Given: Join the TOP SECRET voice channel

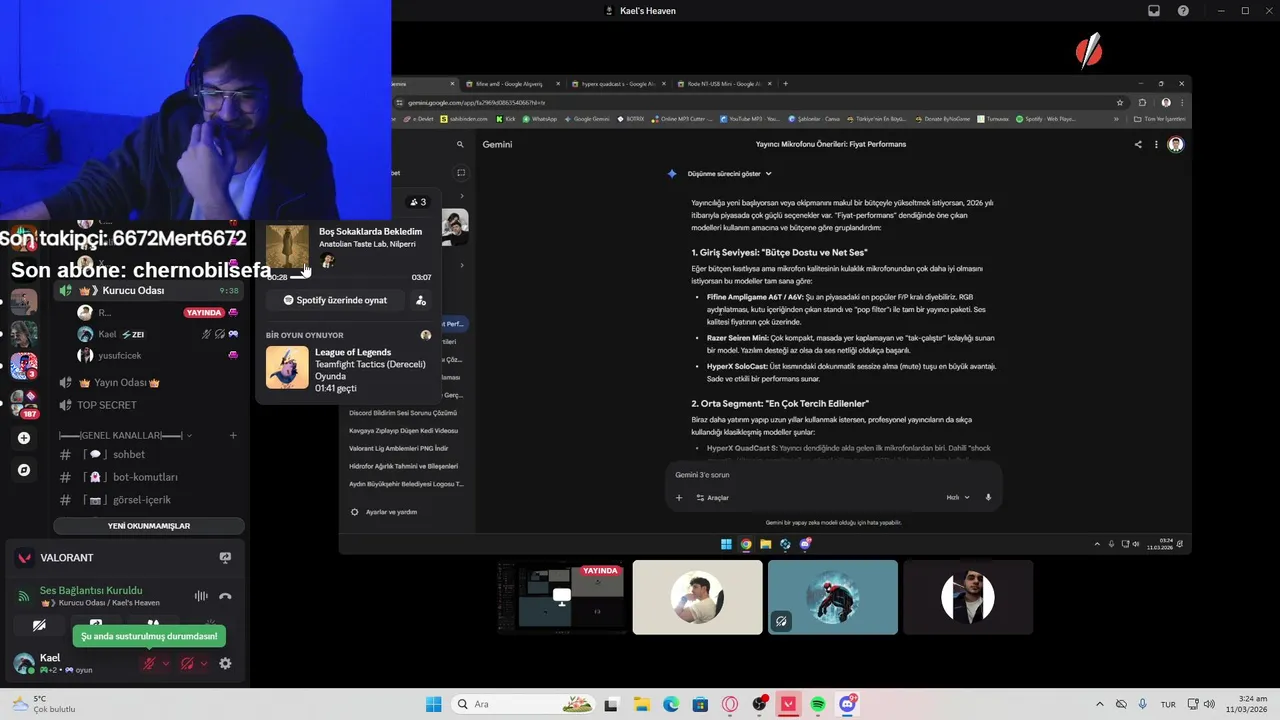Looking at the screenshot, I should pos(150,405).
